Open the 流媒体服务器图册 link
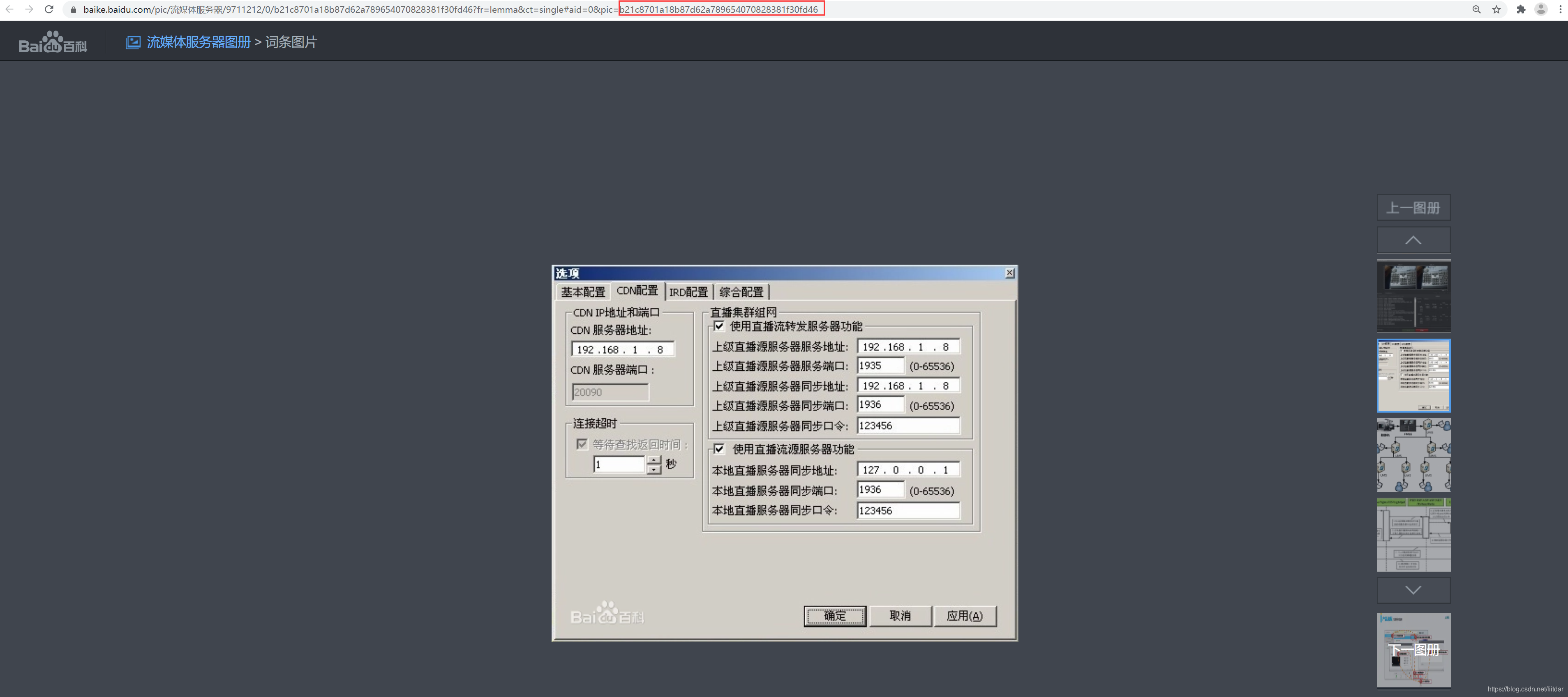This screenshot has width=1568, height=697. point(199,42)
